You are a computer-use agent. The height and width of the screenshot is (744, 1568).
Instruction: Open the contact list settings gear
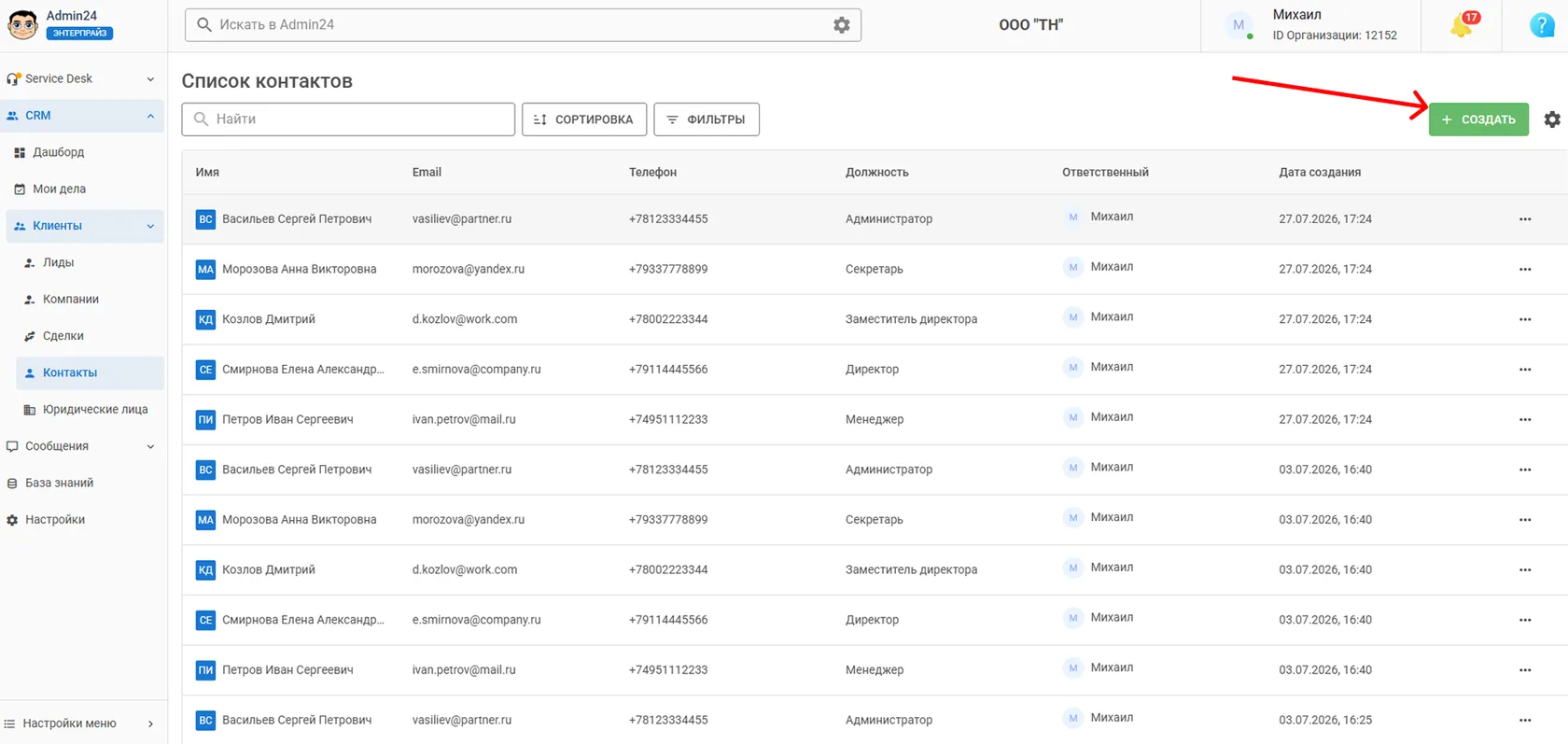pyautogui.click(x=1552, y=119)
